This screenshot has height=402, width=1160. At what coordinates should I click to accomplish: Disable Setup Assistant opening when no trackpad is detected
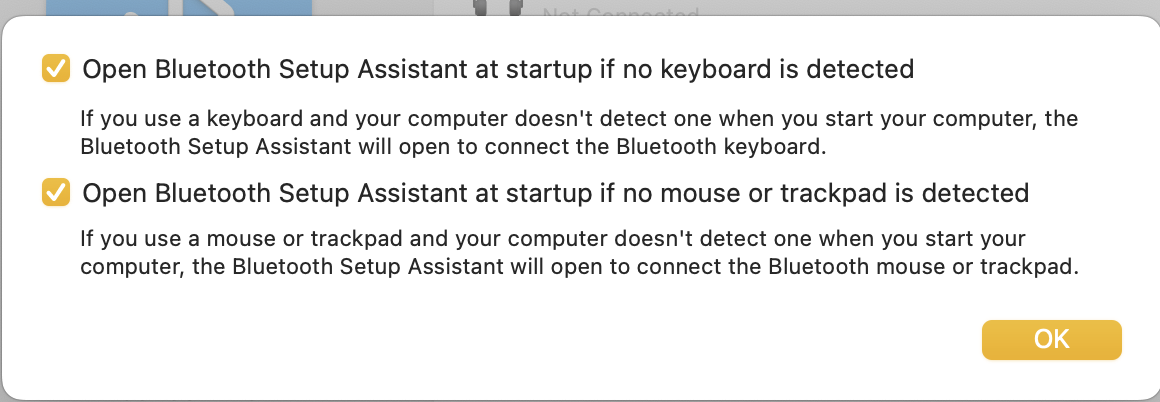[x=55, y=192]
